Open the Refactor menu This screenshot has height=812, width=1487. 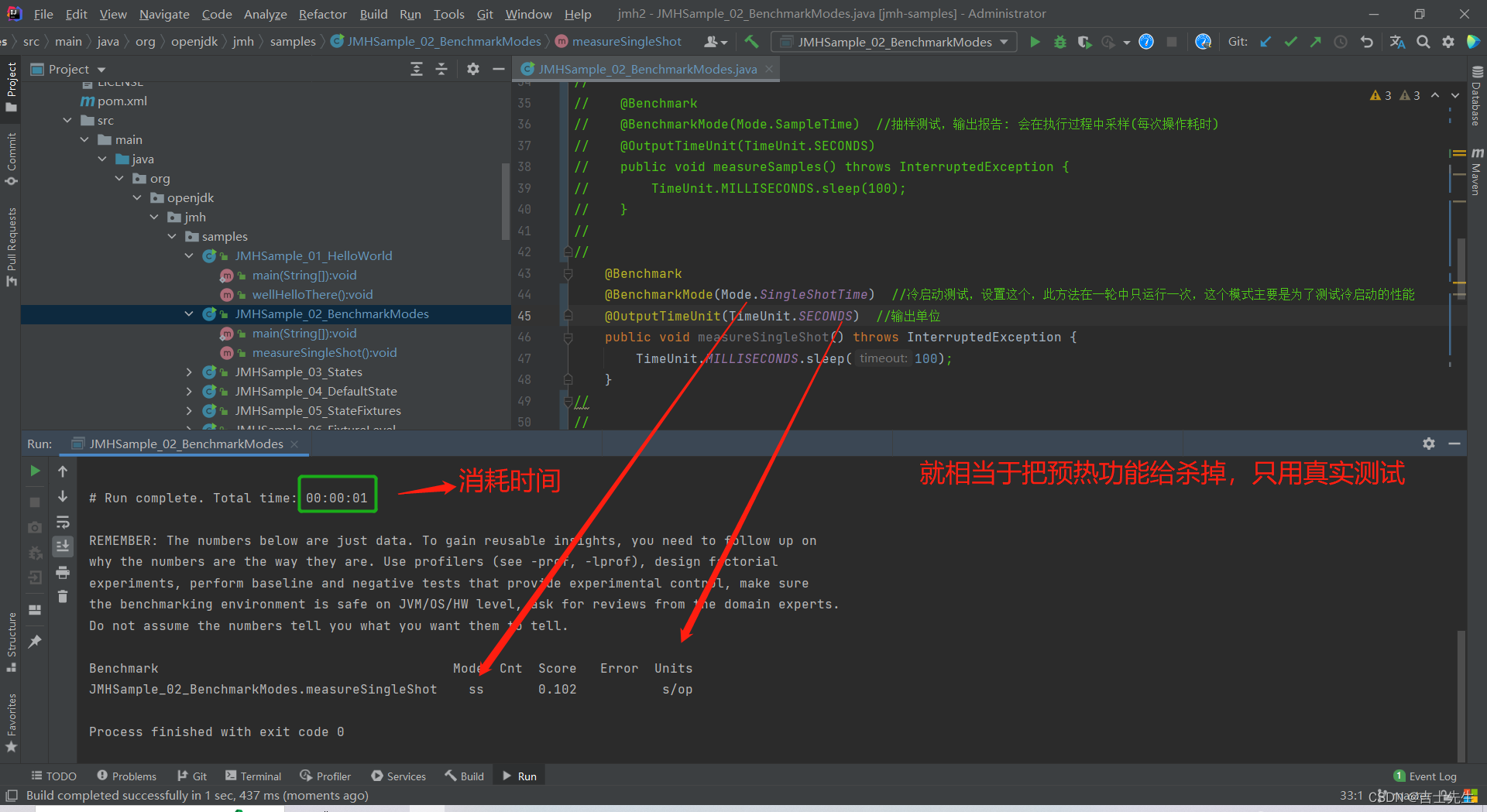tap(322, 14)
